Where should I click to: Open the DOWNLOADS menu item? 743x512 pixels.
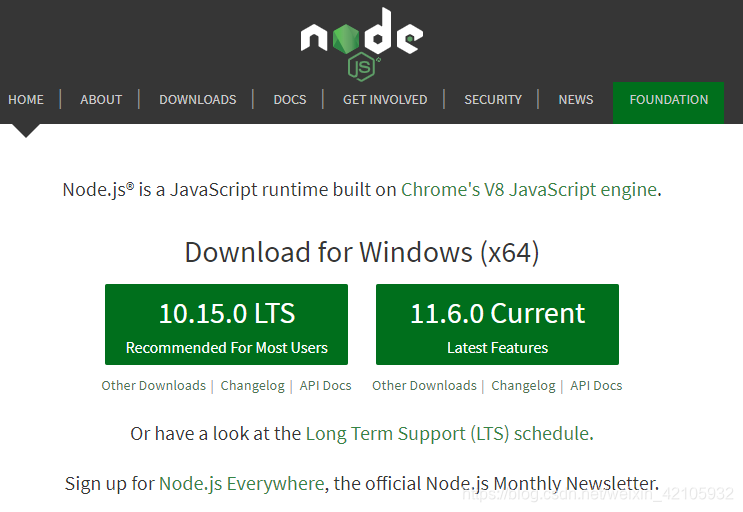(x=198, y=99)
